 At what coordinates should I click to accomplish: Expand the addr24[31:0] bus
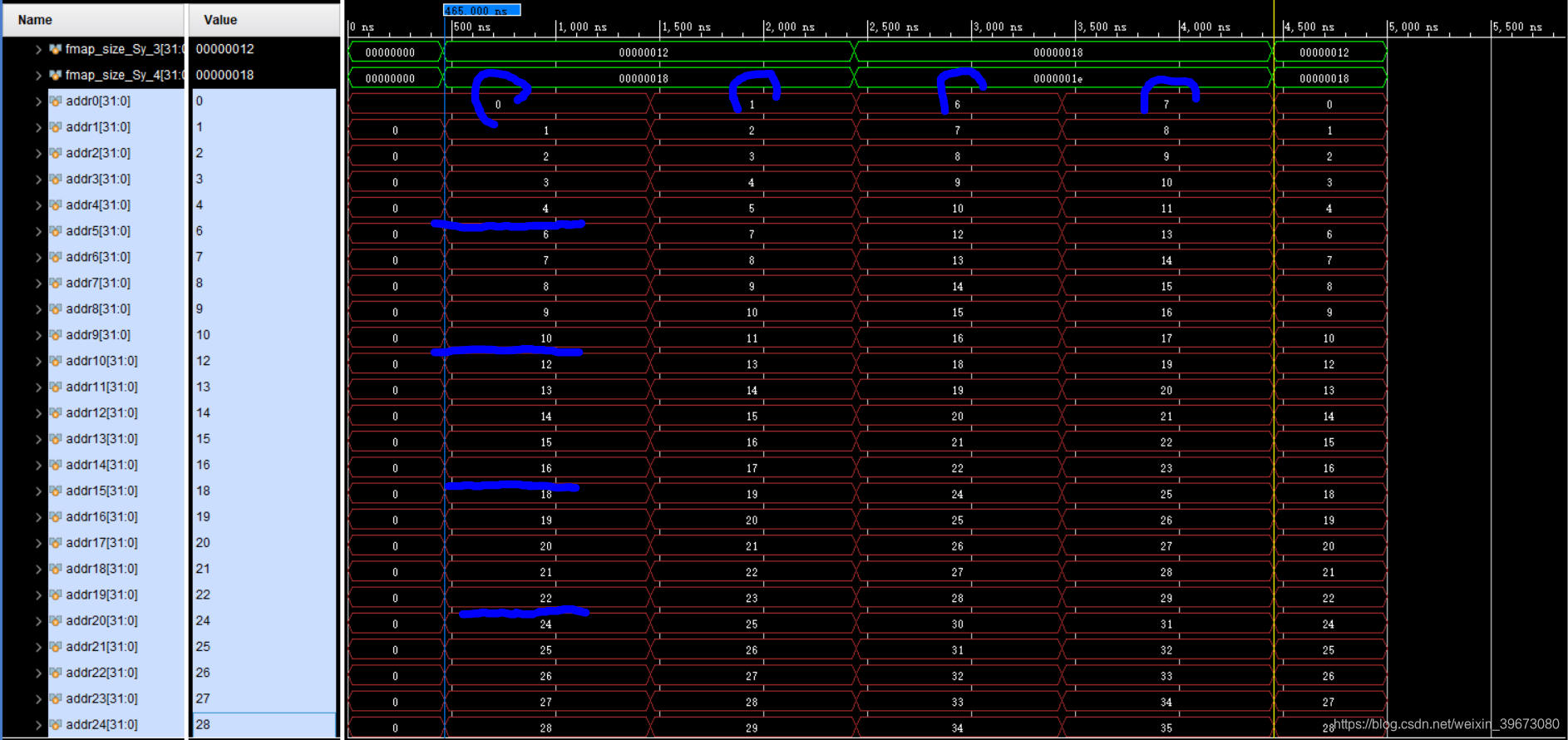click(38, 725)
